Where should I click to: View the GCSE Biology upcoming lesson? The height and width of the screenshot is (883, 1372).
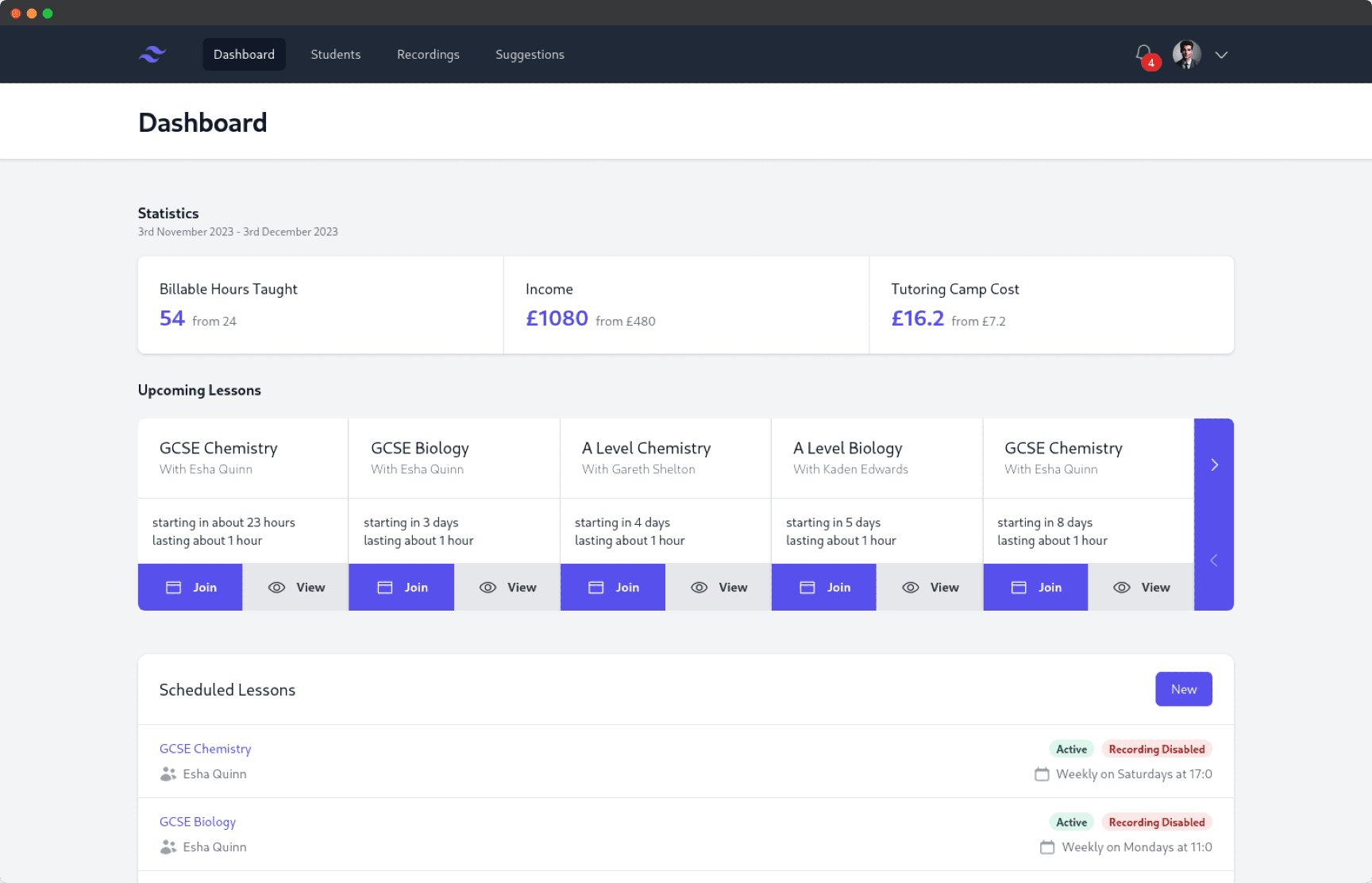point(507,588)
